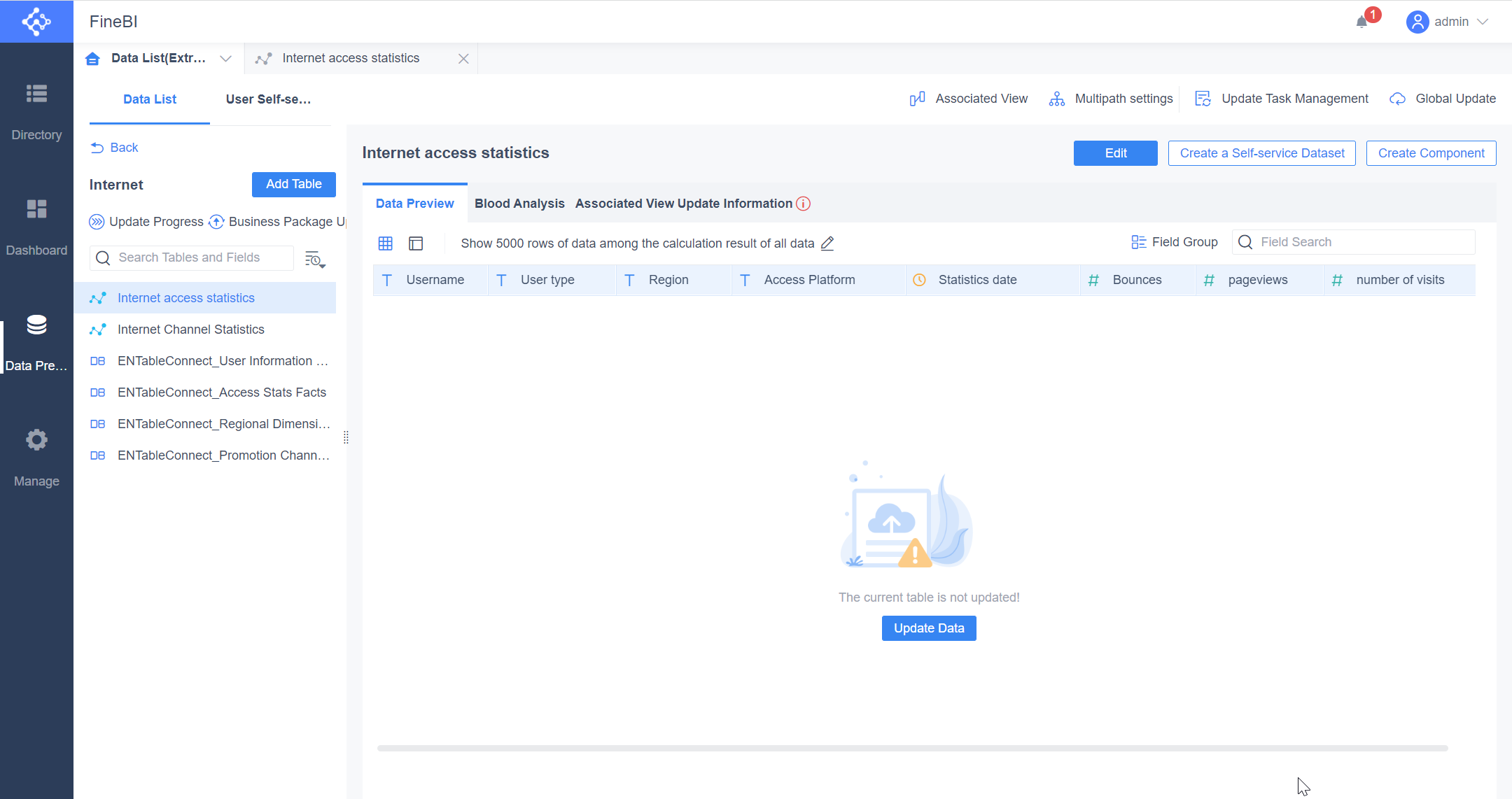Open the notifications bell
Viewport: 1512px width, 799px height.
(1361, 22)
